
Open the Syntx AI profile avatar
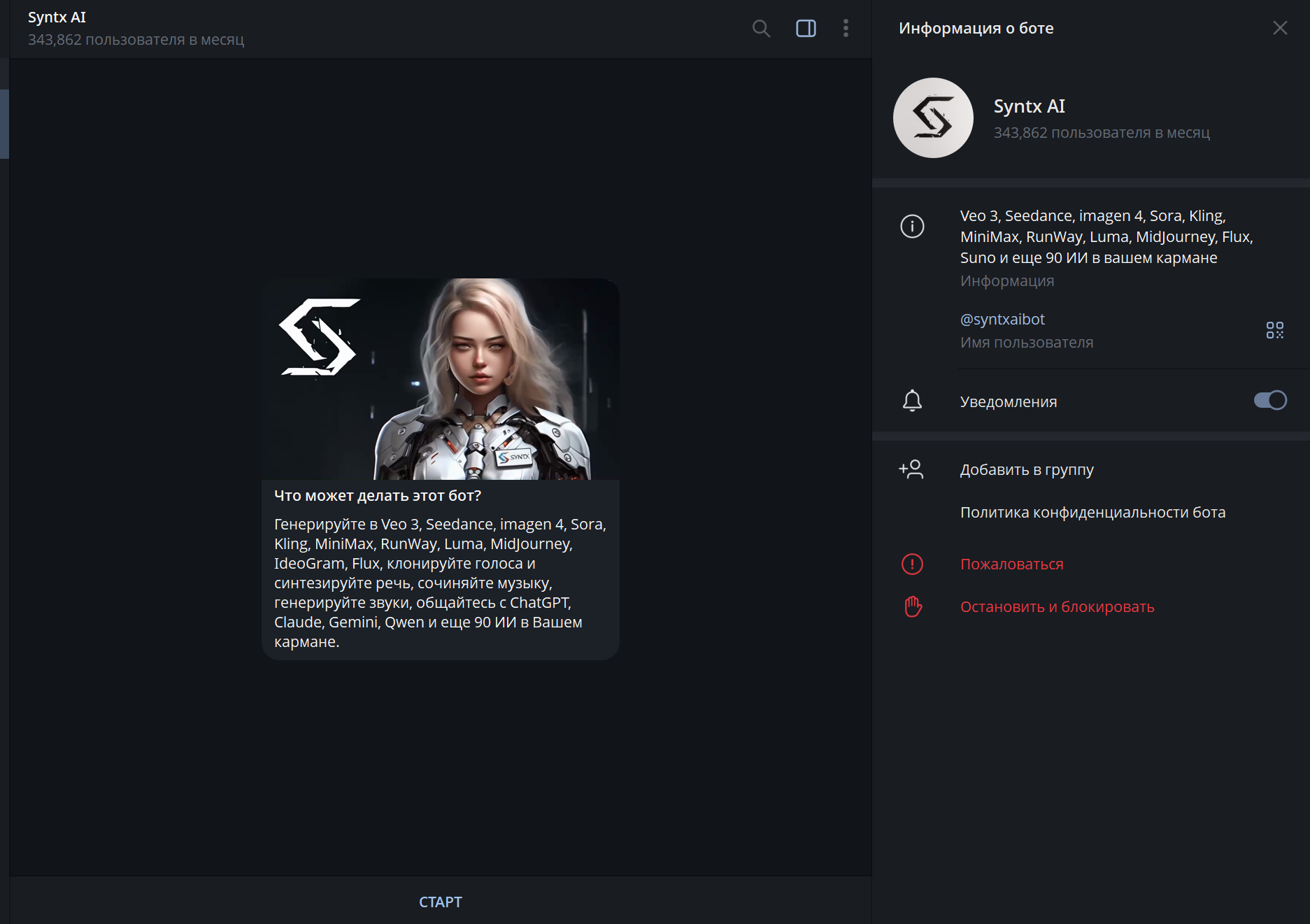(x=933, y=118)
